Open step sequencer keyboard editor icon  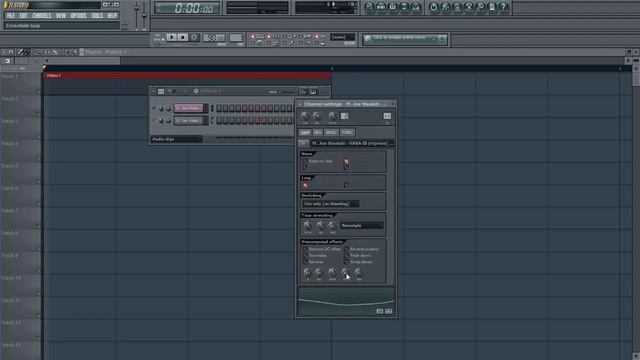click(x=313, y=91)
